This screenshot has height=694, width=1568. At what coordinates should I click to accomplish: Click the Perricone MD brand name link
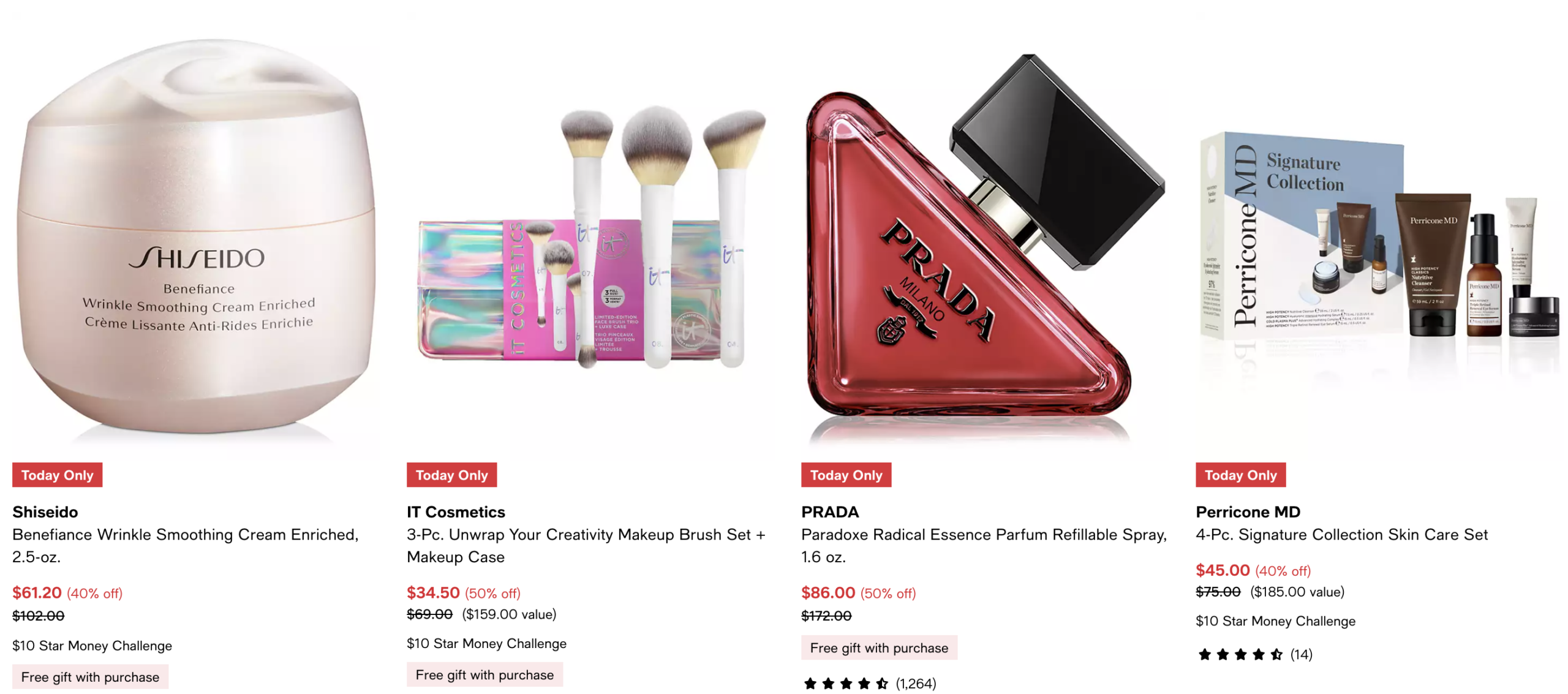[x=1248, y=511]
